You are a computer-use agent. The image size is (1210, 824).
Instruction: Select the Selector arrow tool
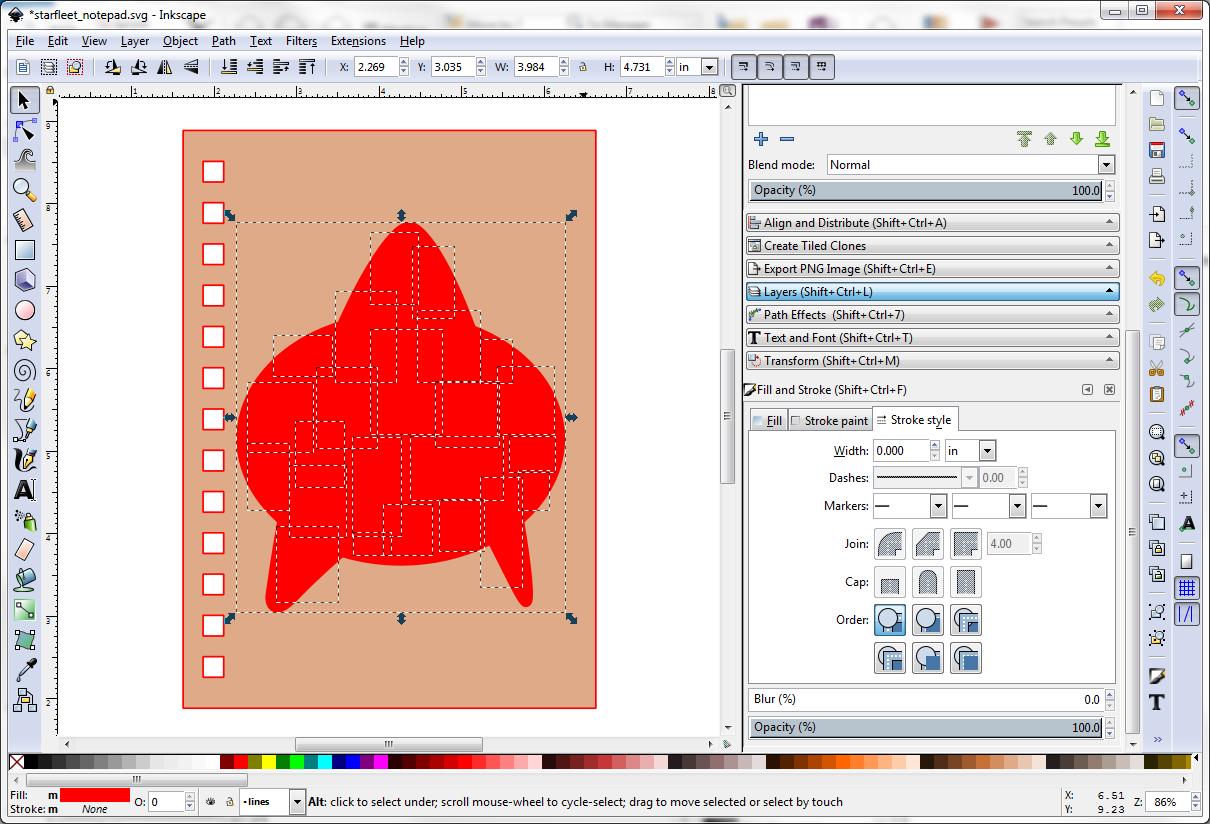[x=25, y=100]
